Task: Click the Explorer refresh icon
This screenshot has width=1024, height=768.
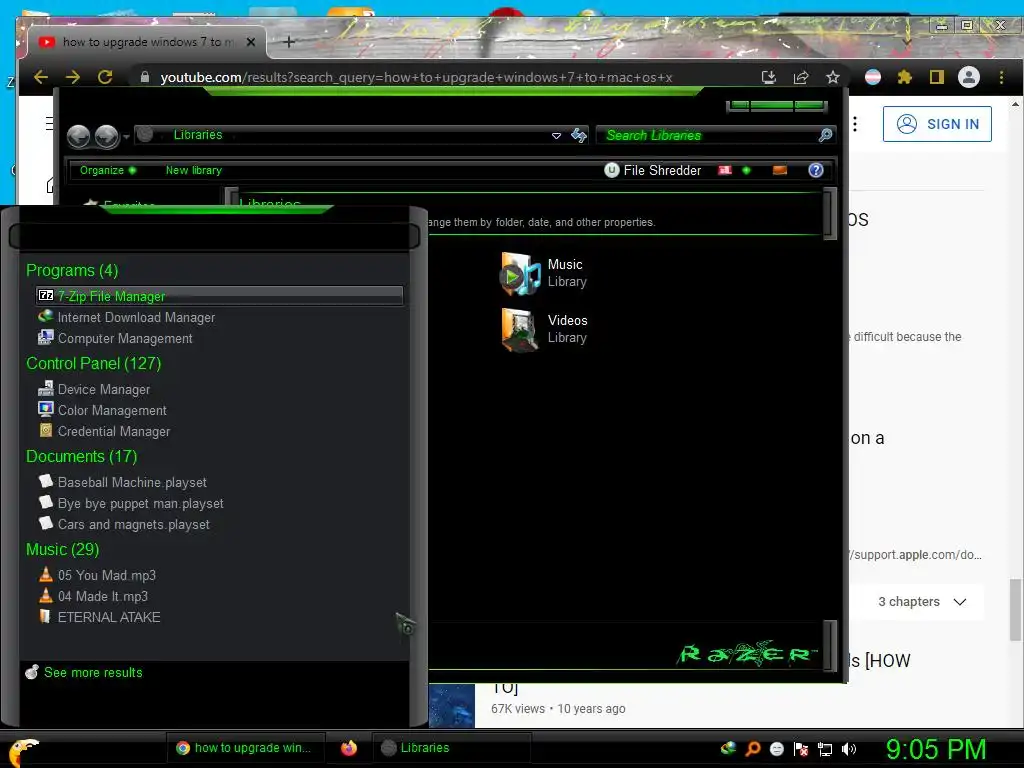Action: pos(579,135)
